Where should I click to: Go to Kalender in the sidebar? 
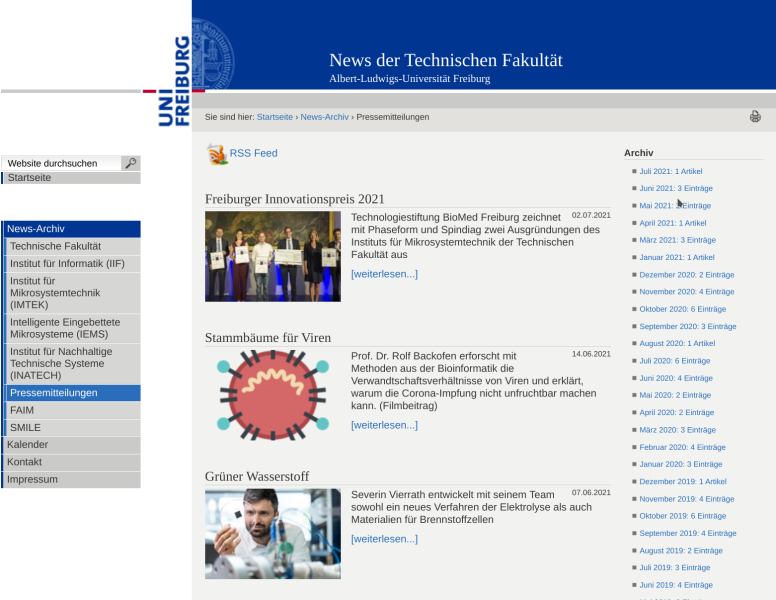[27, 444]
